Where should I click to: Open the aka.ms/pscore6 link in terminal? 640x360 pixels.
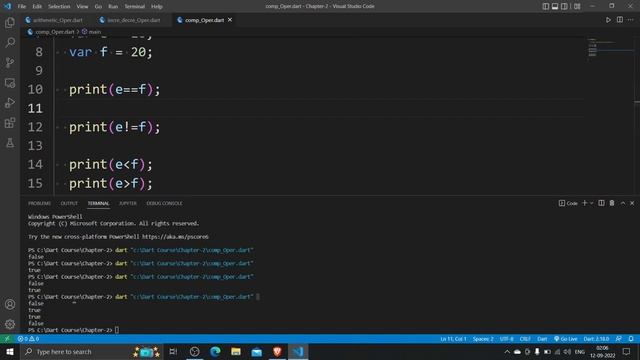pyautogui.click(x=175, y=237)
